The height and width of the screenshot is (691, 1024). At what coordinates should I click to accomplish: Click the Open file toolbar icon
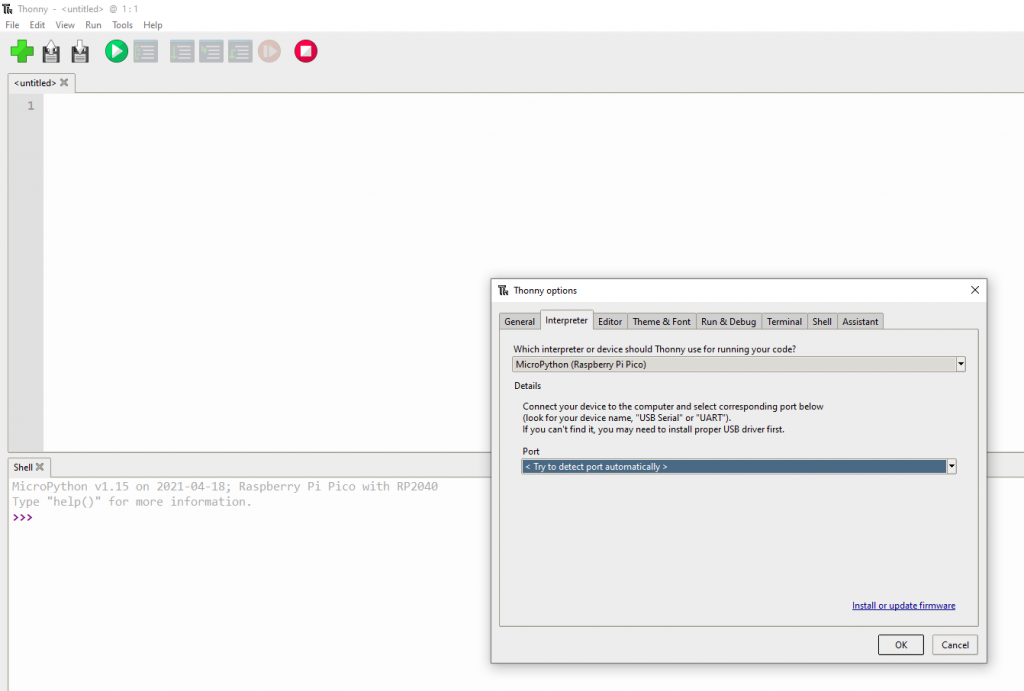click(51, 51)
